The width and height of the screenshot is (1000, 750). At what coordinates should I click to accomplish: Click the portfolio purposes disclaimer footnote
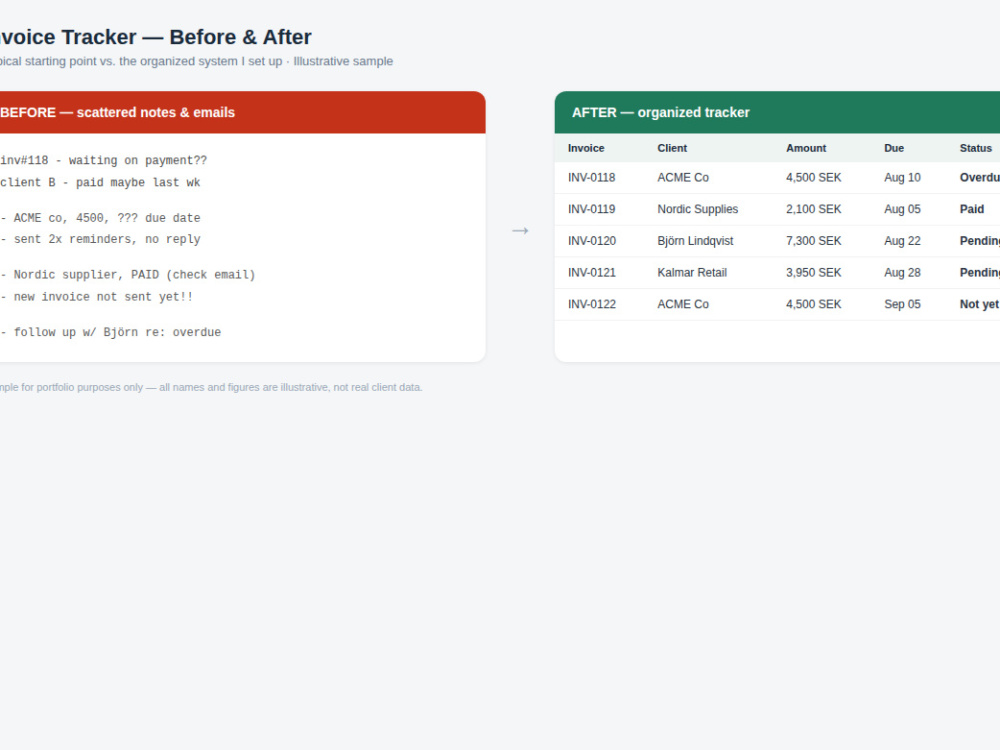[211, 387]
